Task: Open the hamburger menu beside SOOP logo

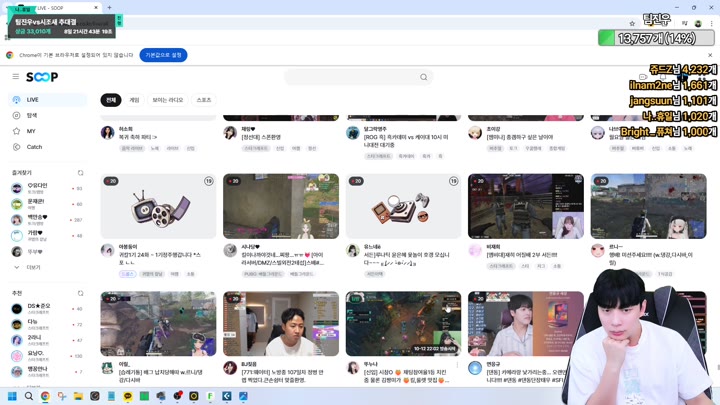Action: click(16, 77)
